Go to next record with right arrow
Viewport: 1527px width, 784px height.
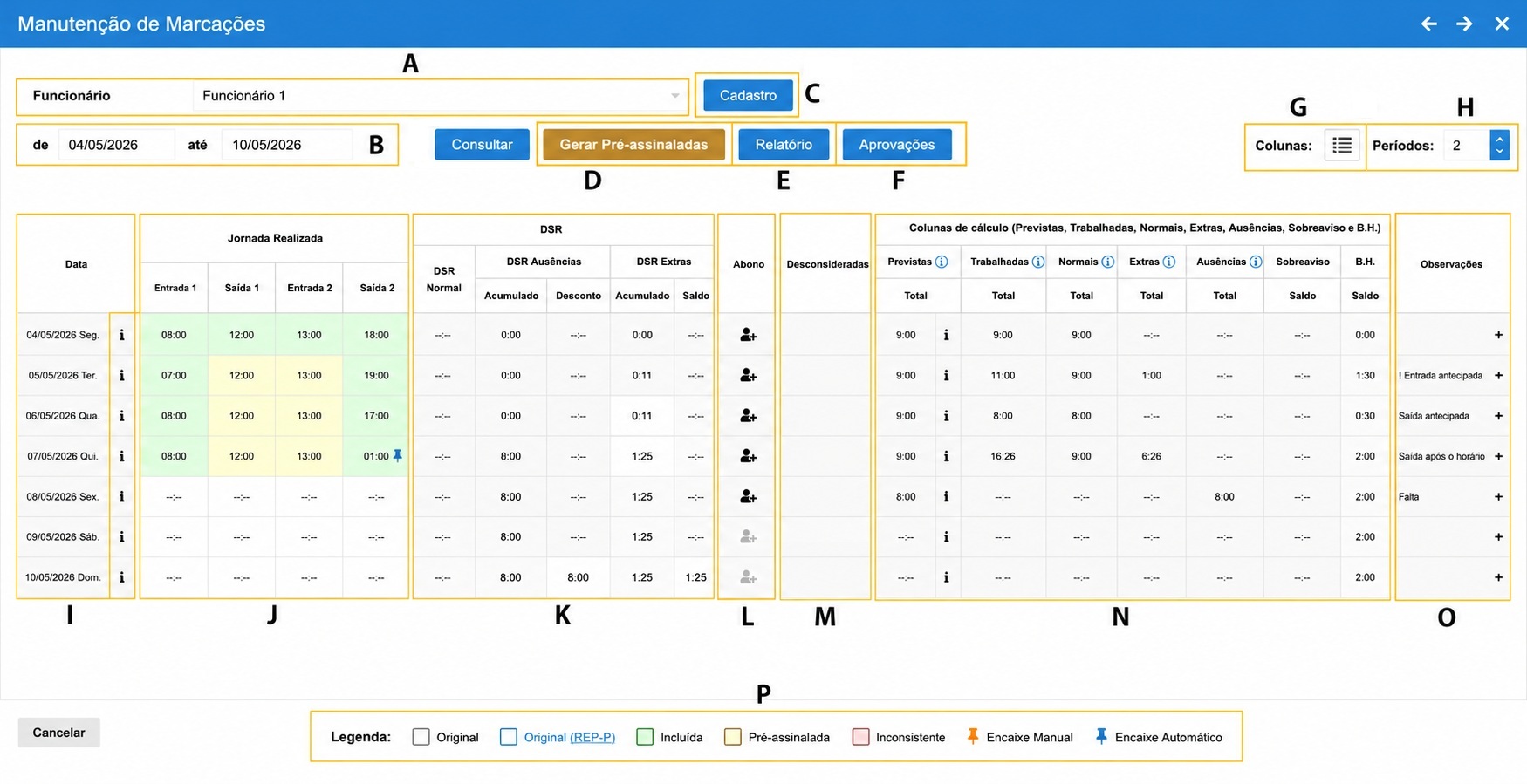(x=1464, y=24)
